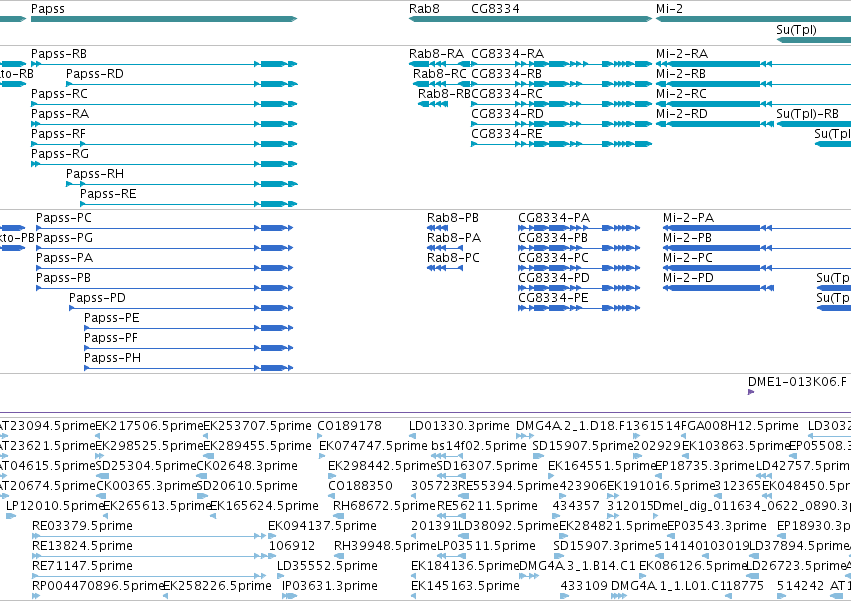
Task: Select protein Papss-PH
Action: coord(112,359)
